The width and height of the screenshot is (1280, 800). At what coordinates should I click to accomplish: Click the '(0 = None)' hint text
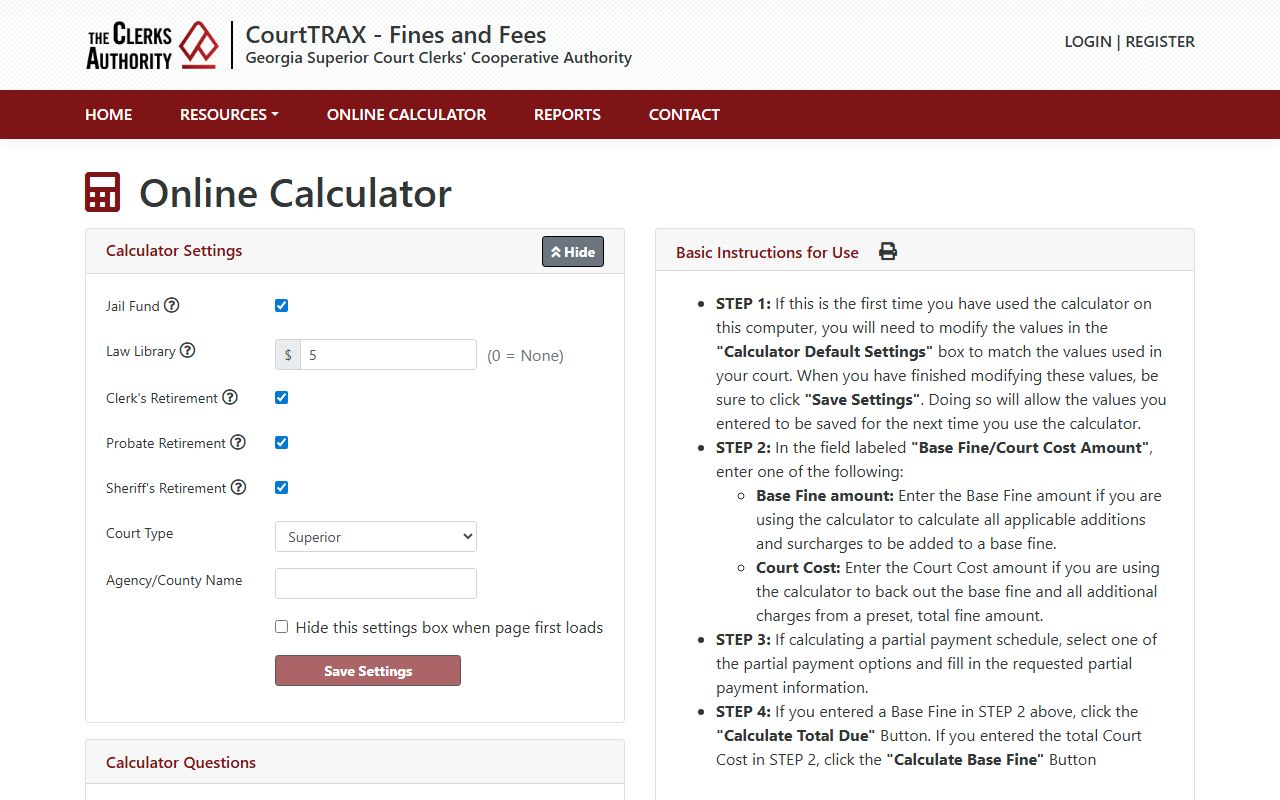tap(525, 355)
